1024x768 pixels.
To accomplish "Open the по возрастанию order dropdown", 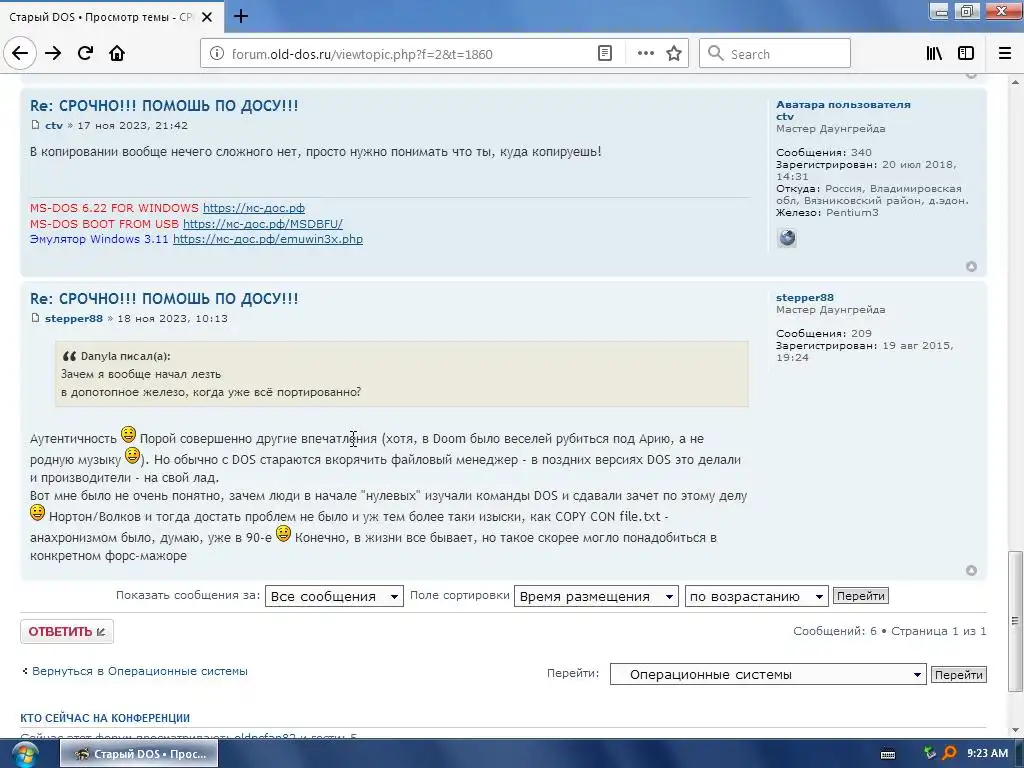I will 756,596.
